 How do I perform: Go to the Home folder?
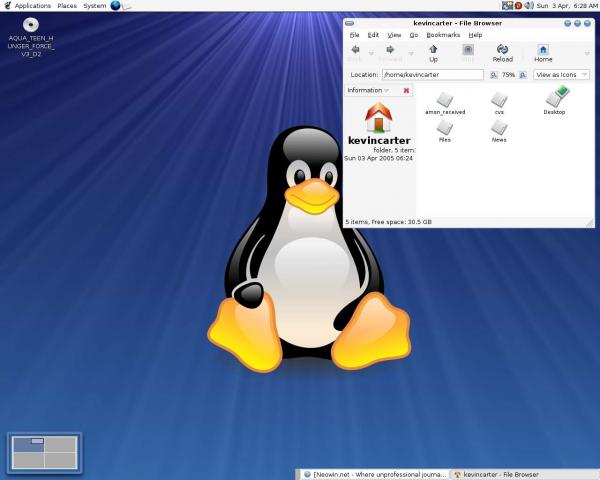[543, 52]
